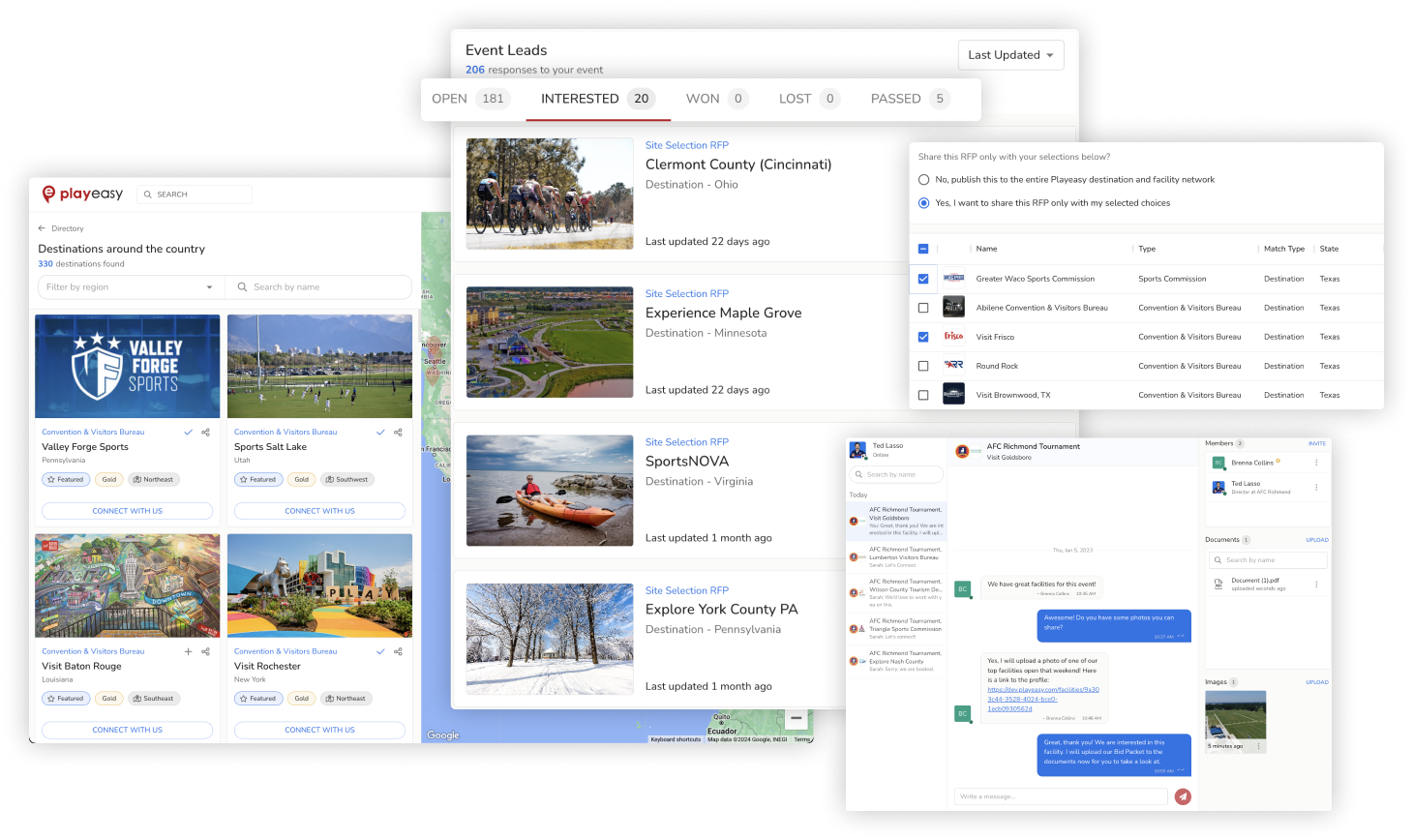Viewport: 1413px width, 840px height.
Task: Click the Experience Maple Grove lead title
Action: click(x=724, y=313)
